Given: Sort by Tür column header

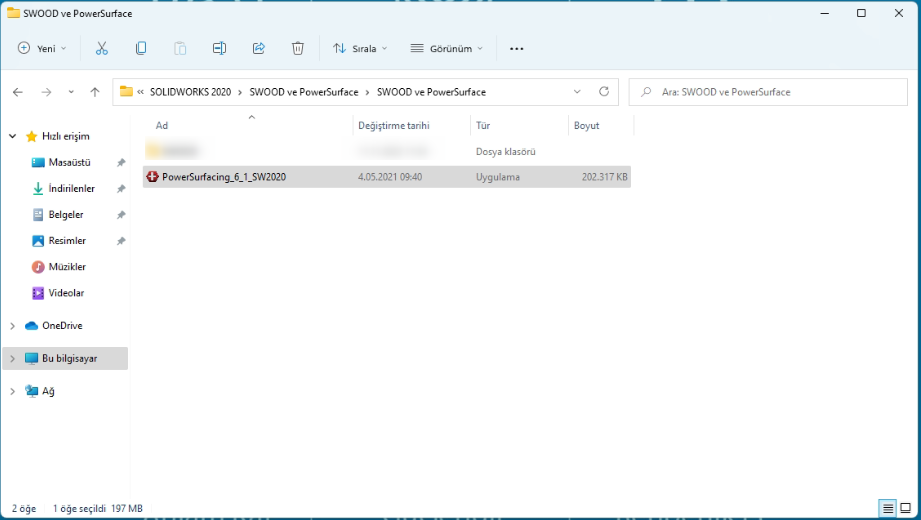Looking at the screenshot, I should point(483,126).
